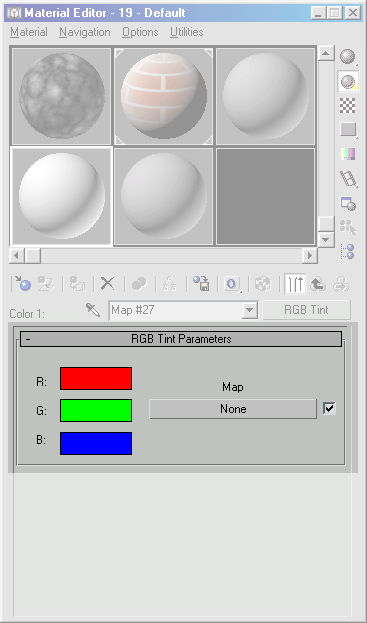Pick material with the eyedropper icon
Image resolution: width=367 pixels, height=623 pixels.
[93, 310]
